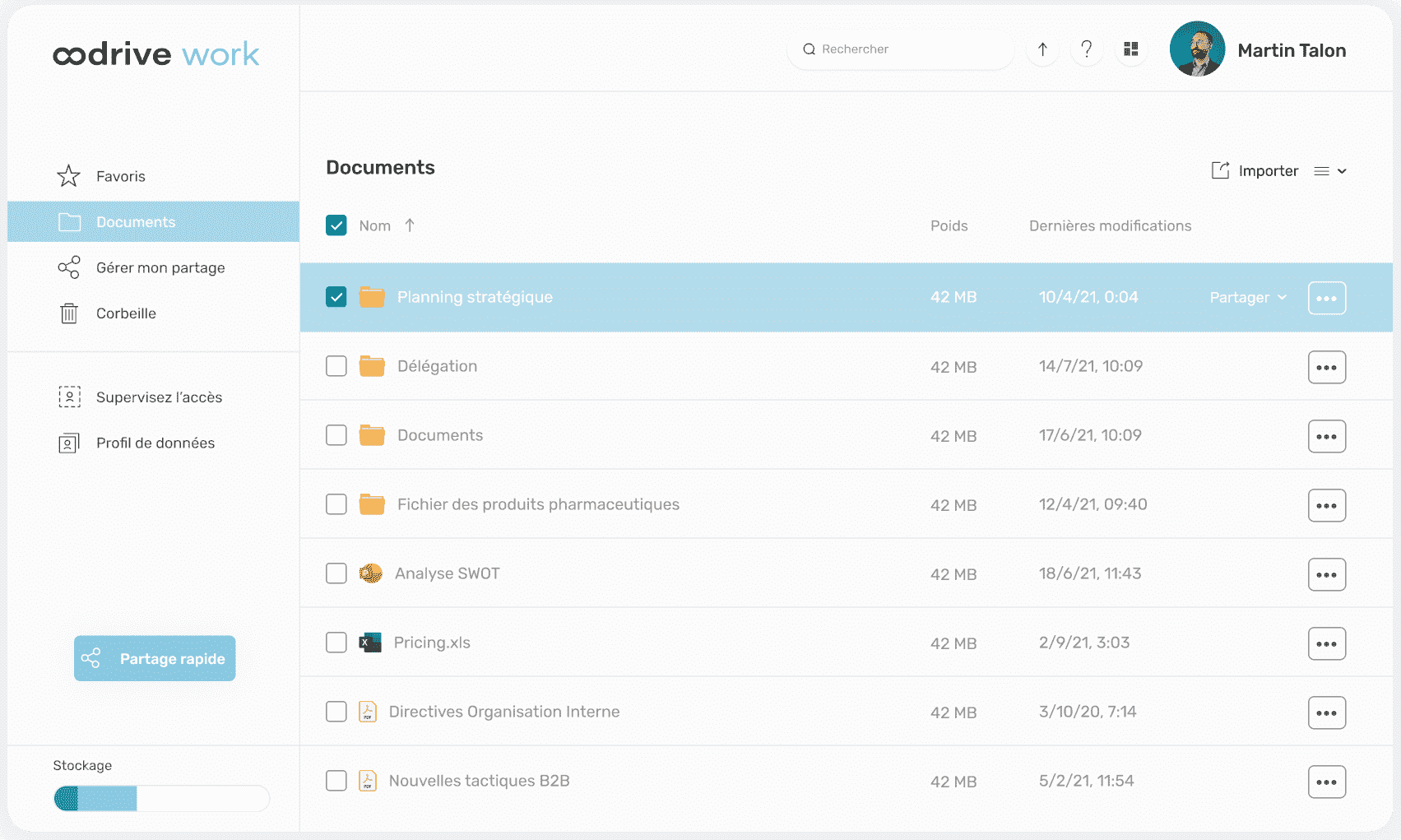Open the Pricing.xls file name
The image size is (1401, 840).
(432, 643)
